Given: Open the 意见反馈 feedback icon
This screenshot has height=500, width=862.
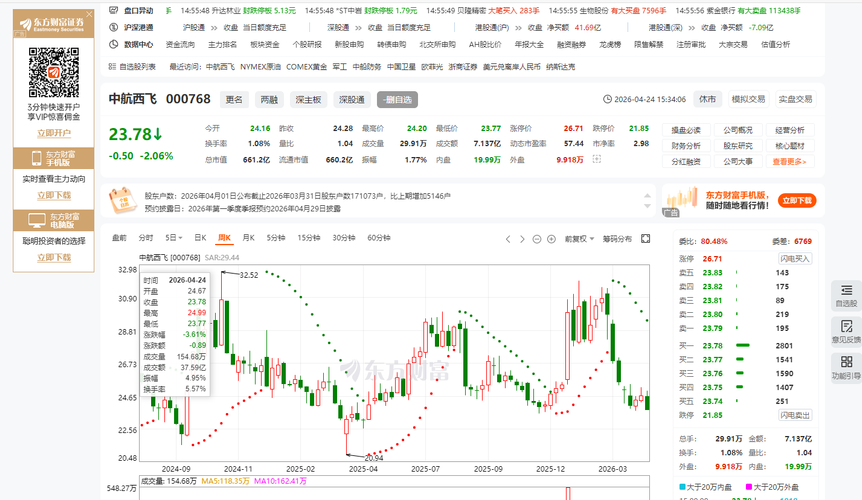Looking at the screenshot, I should click(846, 331).
